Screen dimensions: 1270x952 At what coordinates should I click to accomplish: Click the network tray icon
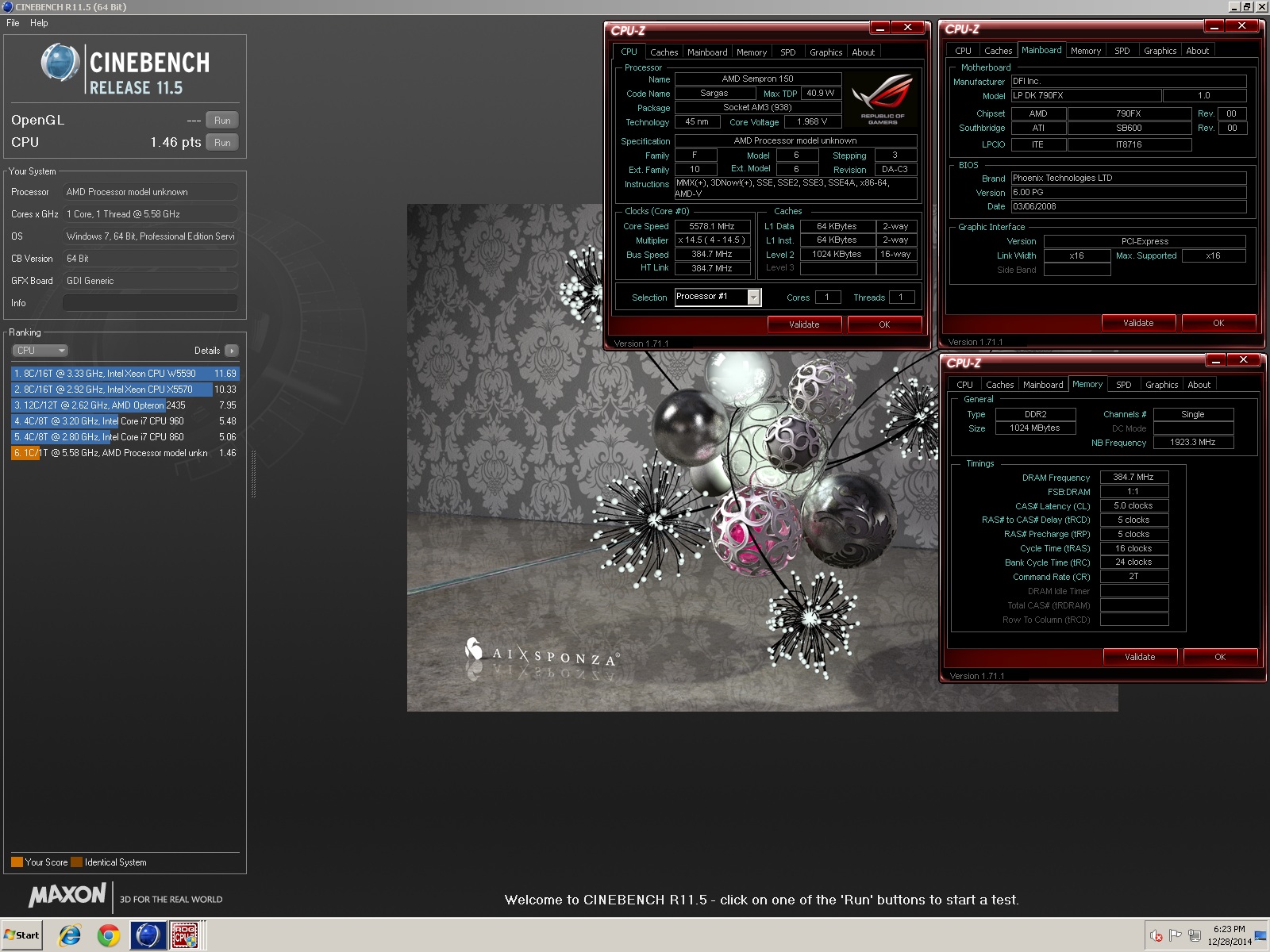[1194, 936]
